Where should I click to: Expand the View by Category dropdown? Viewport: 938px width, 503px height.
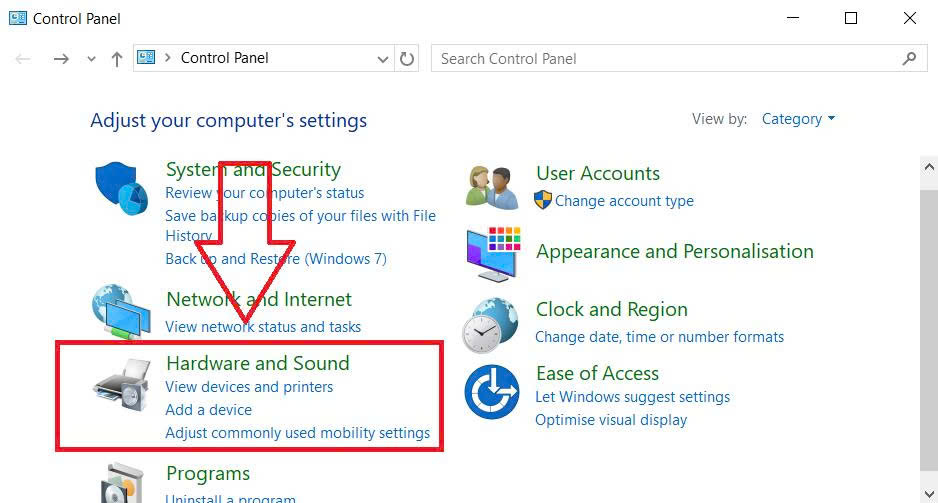798,119
